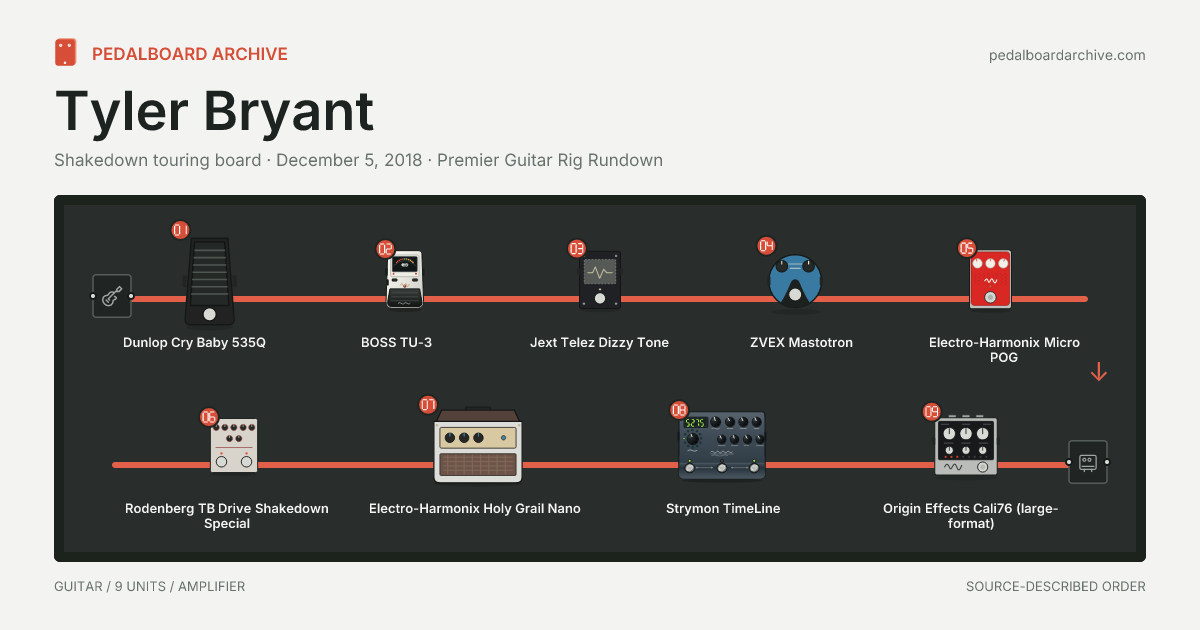Click the Strymon TimeLine label
The width and height of the screenshot is (1200, 630).
[723, 508]
